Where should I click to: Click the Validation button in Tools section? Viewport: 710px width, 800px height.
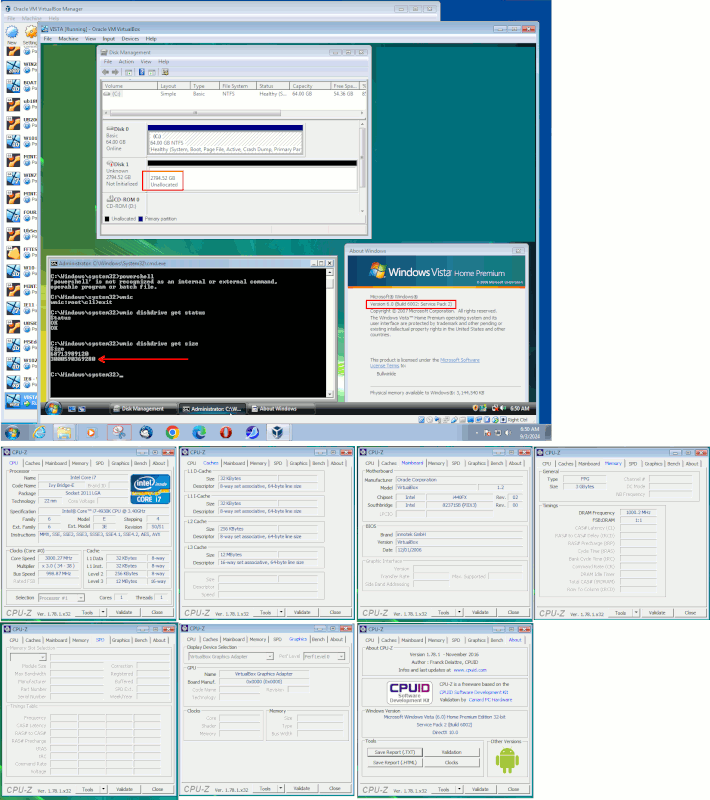[451, 752]
